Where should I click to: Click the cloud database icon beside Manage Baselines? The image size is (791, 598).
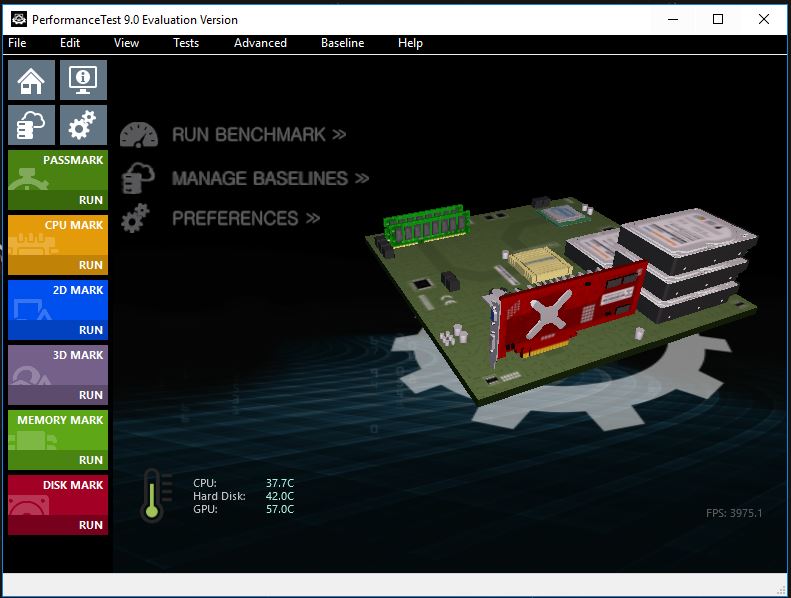tap(138, 178)
